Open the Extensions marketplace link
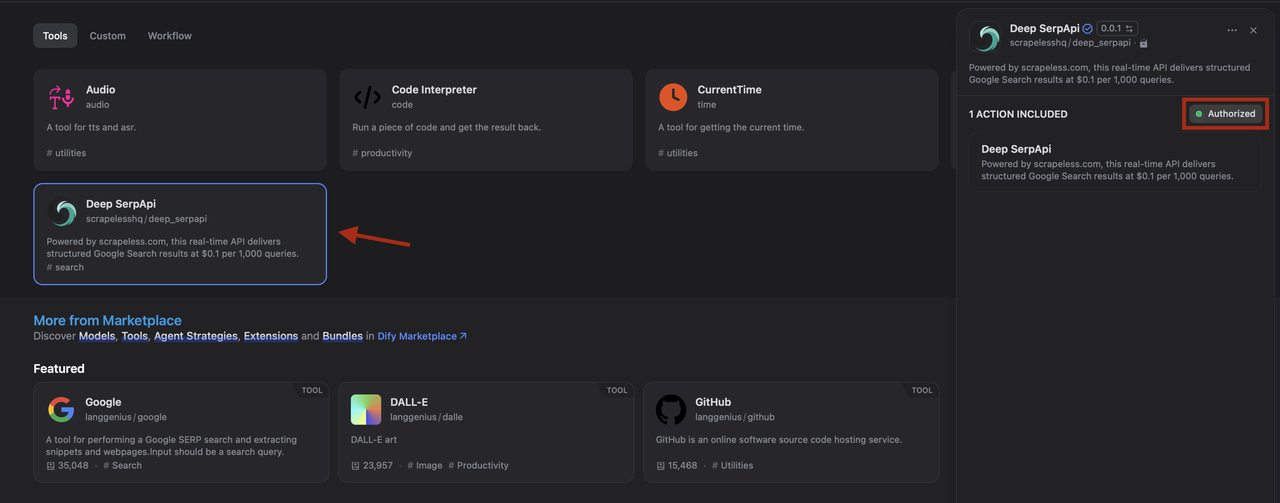 click(271, 336)
